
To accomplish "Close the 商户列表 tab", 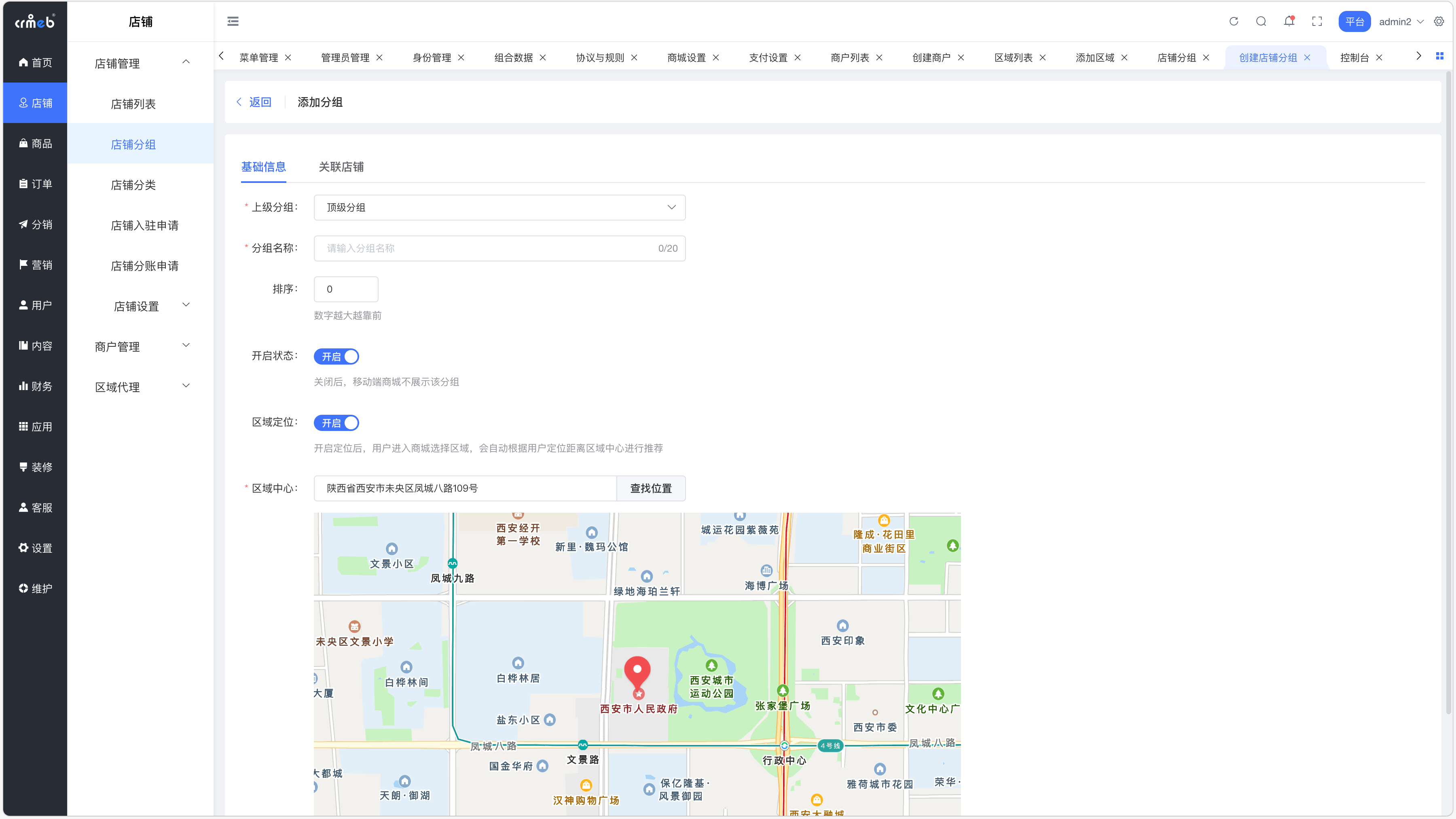I will coord(880,58).
